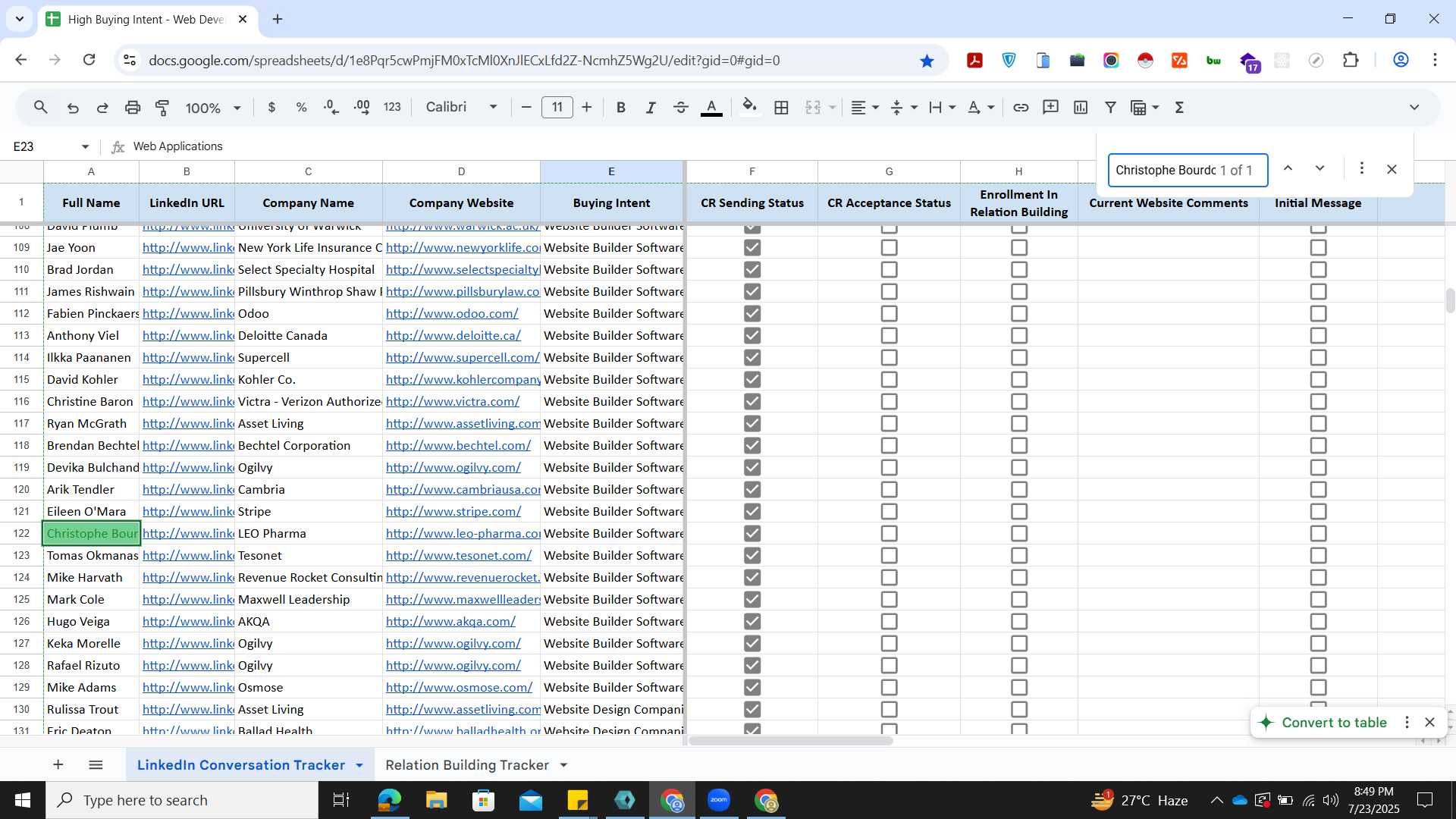Open more find options three-dot menu
This screenshot has width=1456, height=819.
1362,168
